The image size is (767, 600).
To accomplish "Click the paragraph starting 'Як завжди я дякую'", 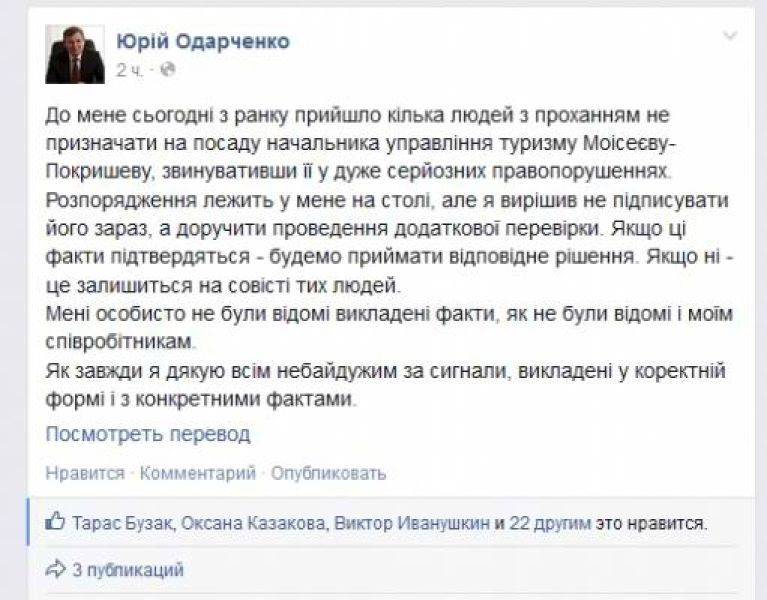I will click(x=380, y=385).
